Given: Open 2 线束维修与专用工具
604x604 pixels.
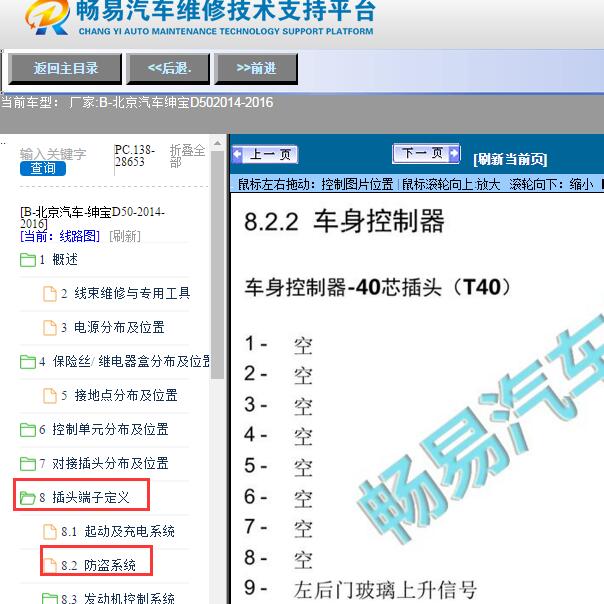Looking at the screenshot, I should pyautogui.click(x=126, y=294).
